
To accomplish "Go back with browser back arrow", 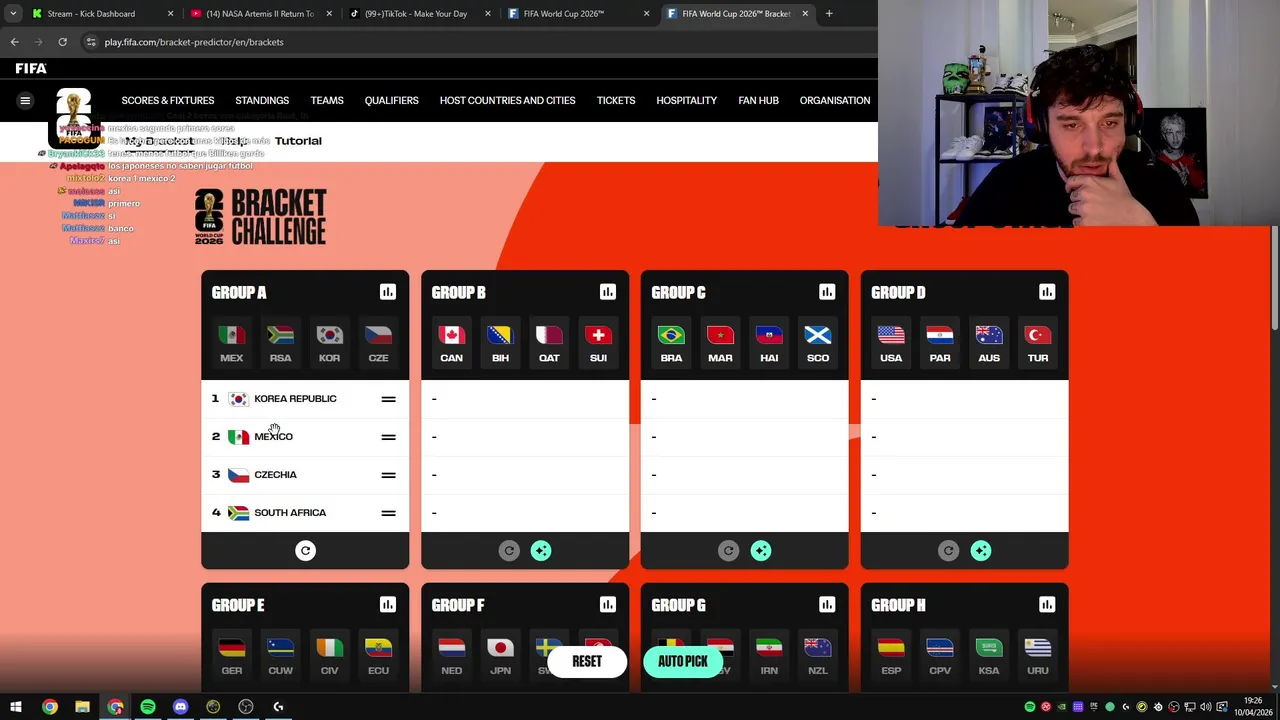I will point(14,42).
